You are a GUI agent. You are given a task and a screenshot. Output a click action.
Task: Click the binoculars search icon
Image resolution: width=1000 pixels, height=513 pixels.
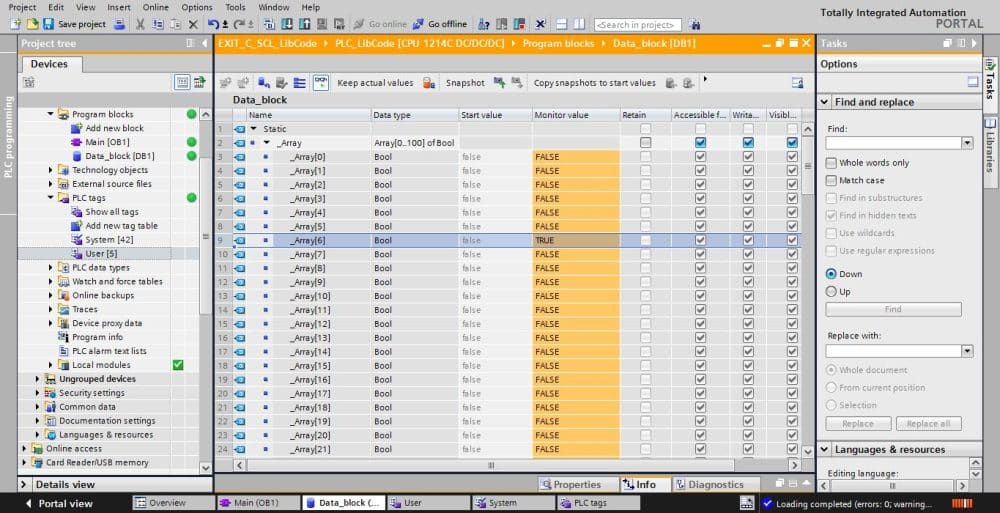tap(695, 25)
